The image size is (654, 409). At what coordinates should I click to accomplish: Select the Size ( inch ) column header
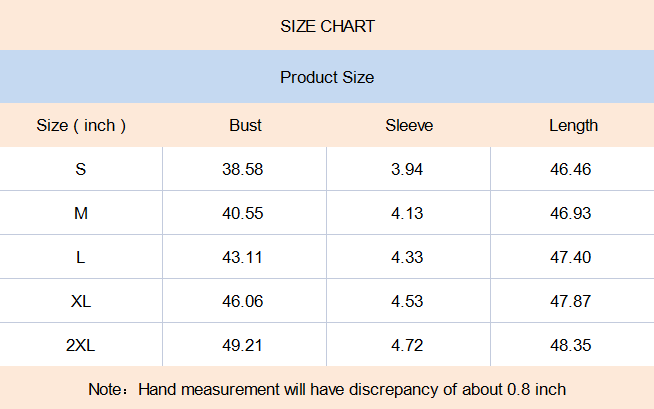click(81, 125)
